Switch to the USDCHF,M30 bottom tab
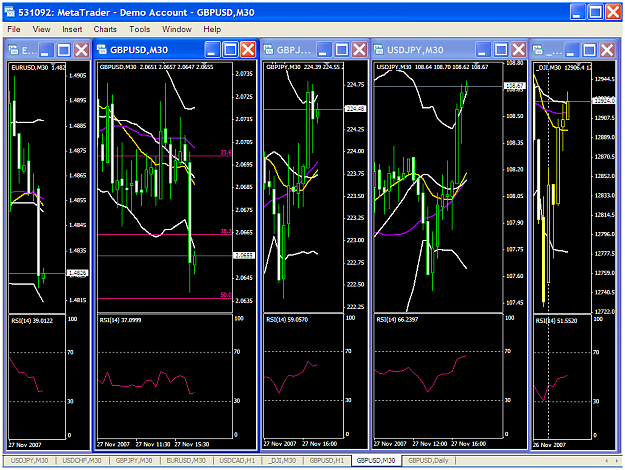Viewport: 625px width, 470px height. [x=82, y=460]
